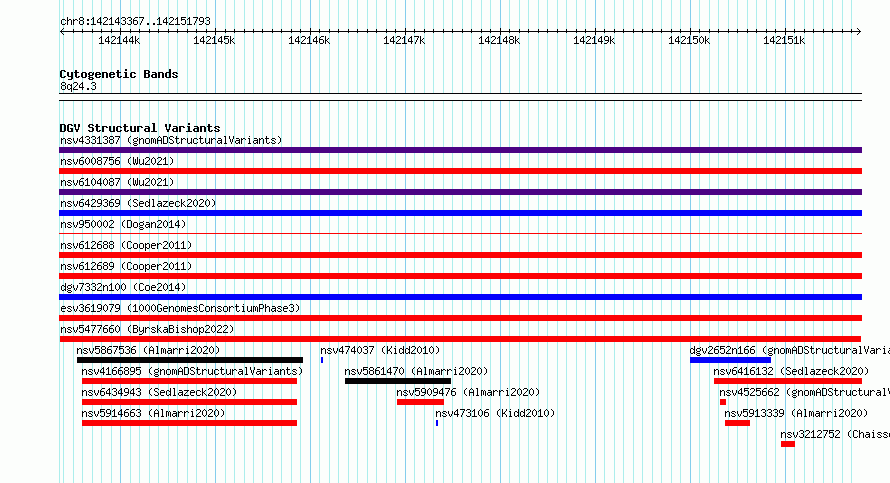Click the small blue mark for nsv473106
890x483 pixels.
click(x=437, y=423)
